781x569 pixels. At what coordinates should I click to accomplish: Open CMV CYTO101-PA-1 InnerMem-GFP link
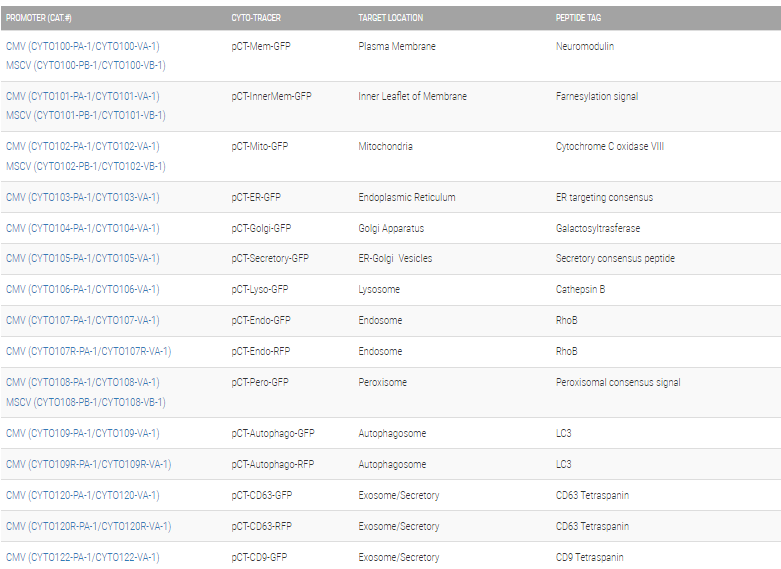(82, 96)
